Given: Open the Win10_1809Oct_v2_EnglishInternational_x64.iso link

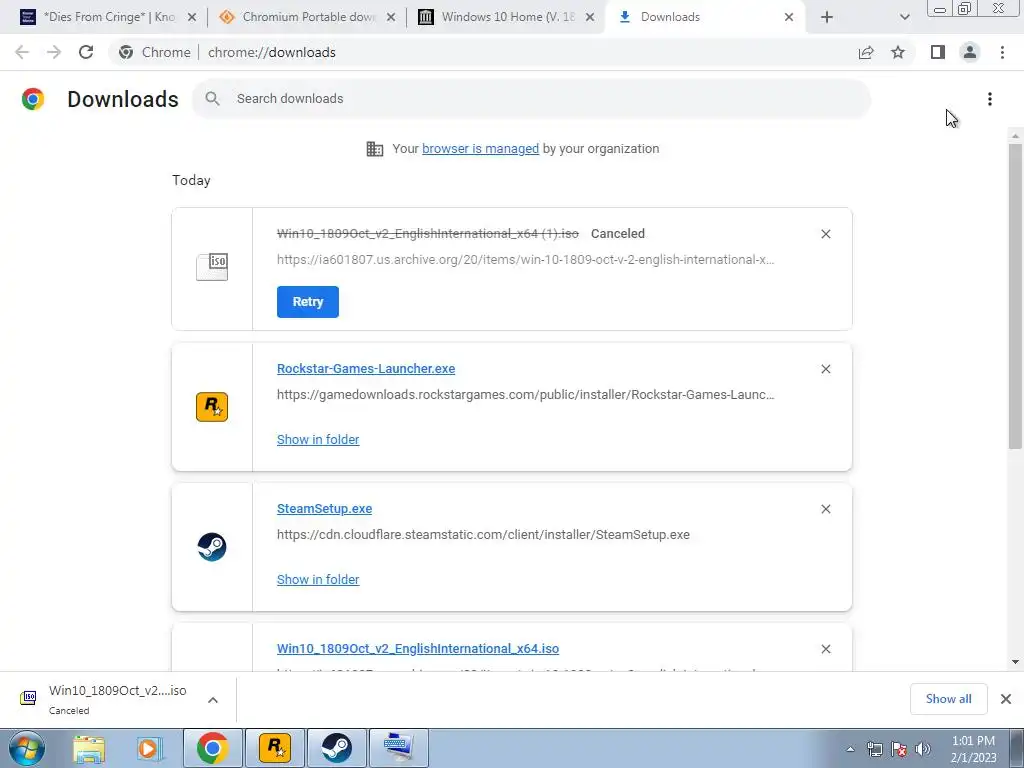Looking at the screenshot, I should (x=418, y=648).
